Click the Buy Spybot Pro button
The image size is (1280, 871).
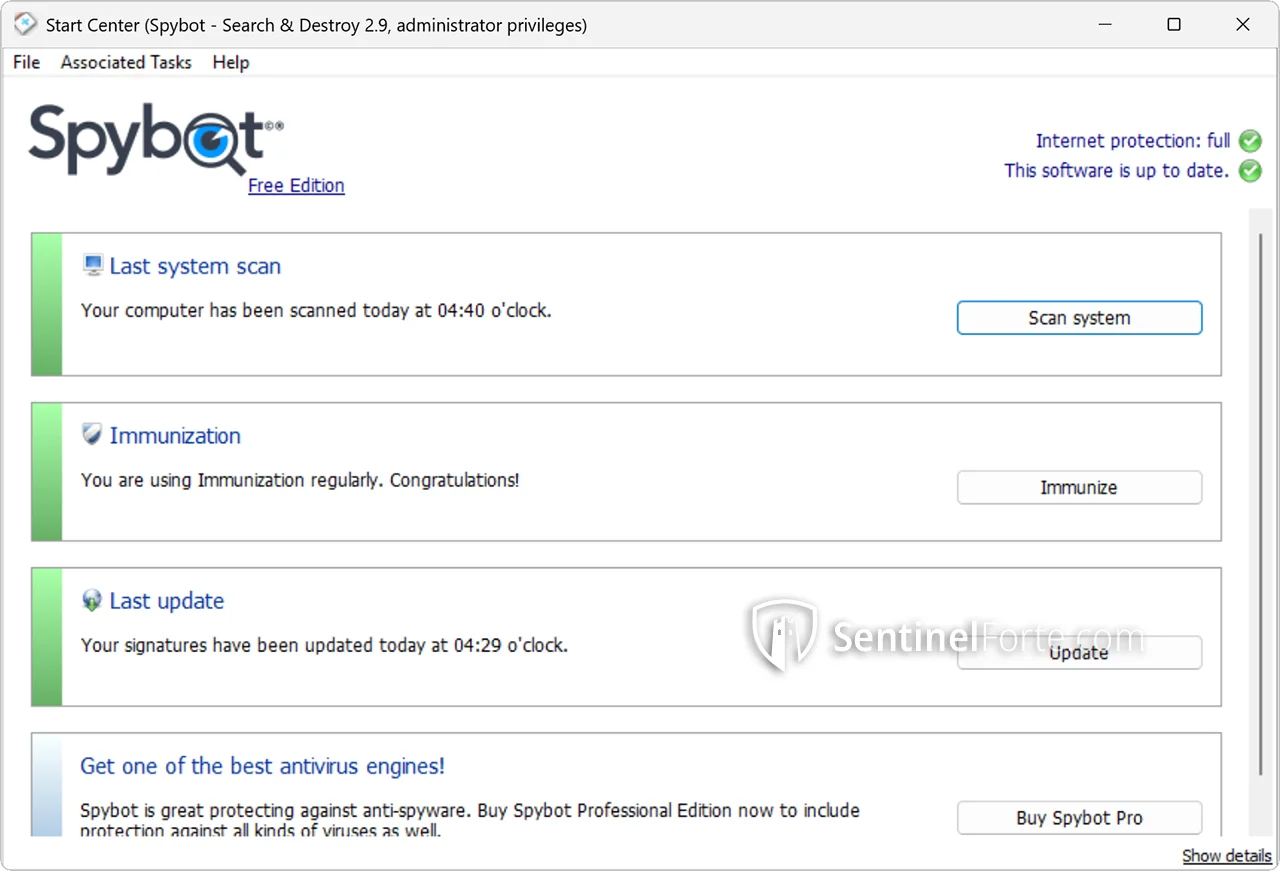point(1079,818)
